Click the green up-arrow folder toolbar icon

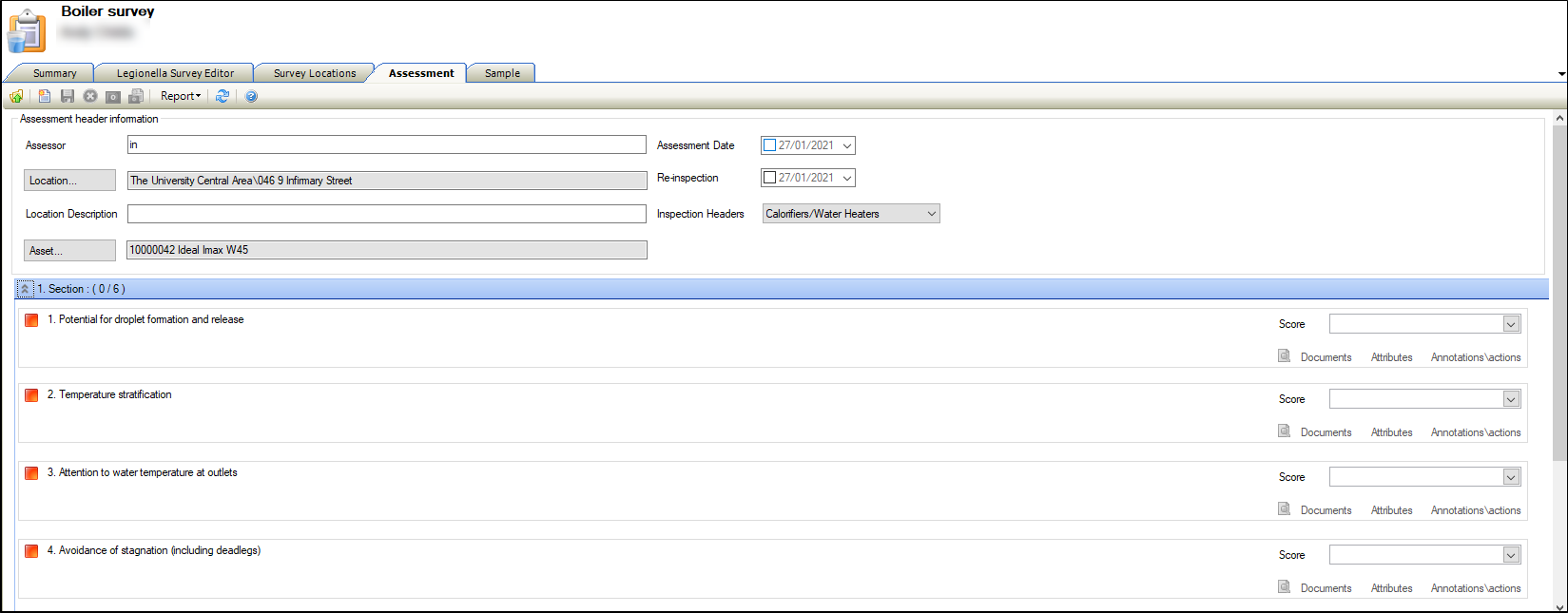(16, 96)
